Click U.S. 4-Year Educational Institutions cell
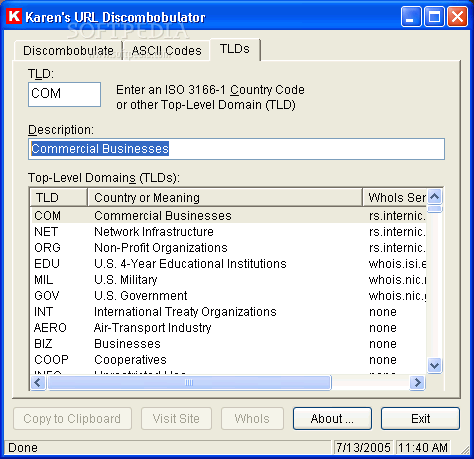 190,263
